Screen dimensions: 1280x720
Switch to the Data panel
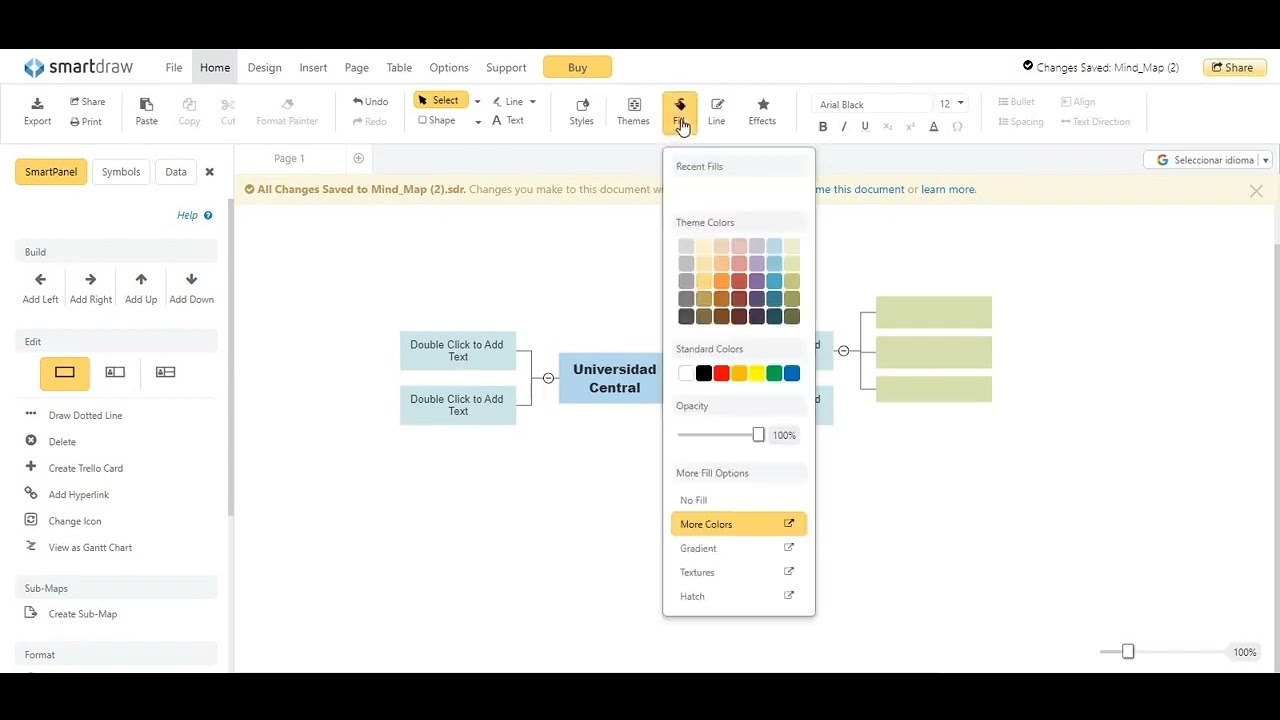[x=176, y=172]
